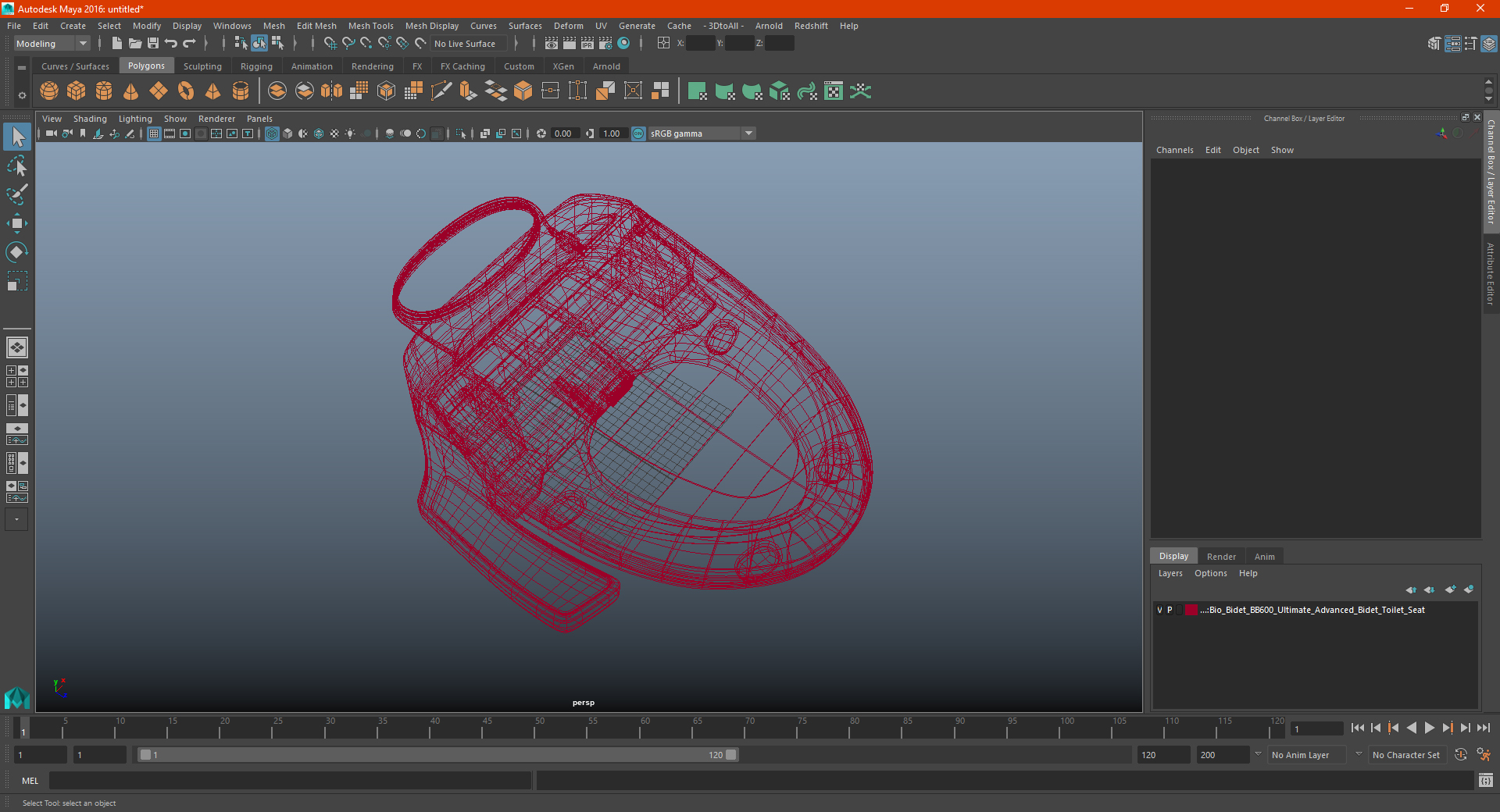Activate the Scale tool in the toolbox
This screenshot has height=812, width=1500.
point(17,281)
